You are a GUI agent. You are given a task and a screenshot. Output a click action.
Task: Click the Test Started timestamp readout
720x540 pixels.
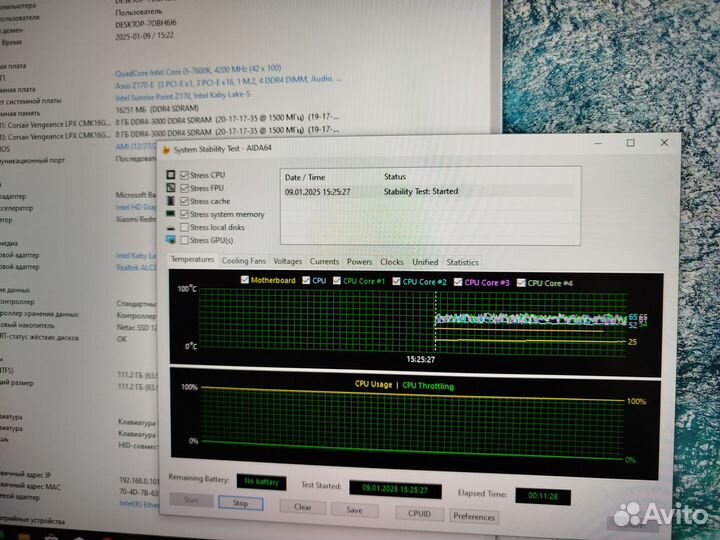pos(395,489)
